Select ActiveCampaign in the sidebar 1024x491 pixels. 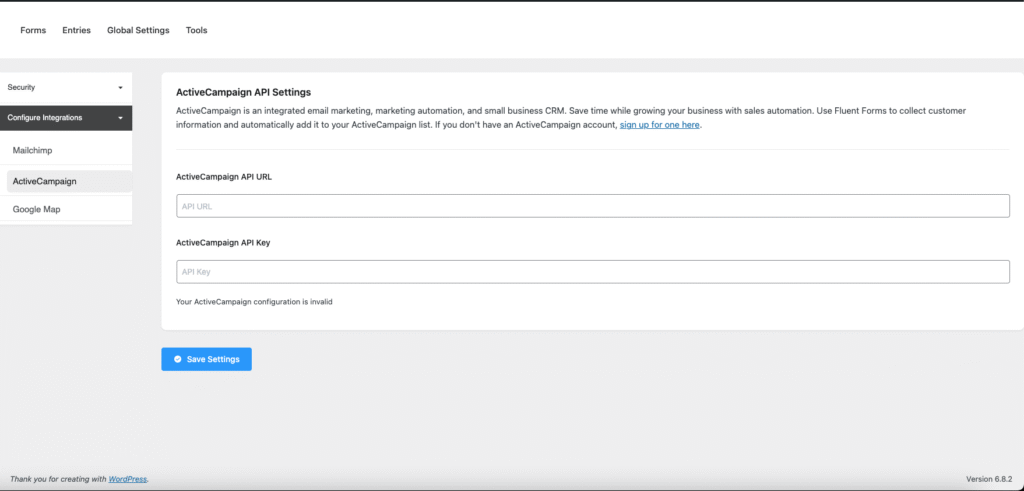tap(44, 181)
